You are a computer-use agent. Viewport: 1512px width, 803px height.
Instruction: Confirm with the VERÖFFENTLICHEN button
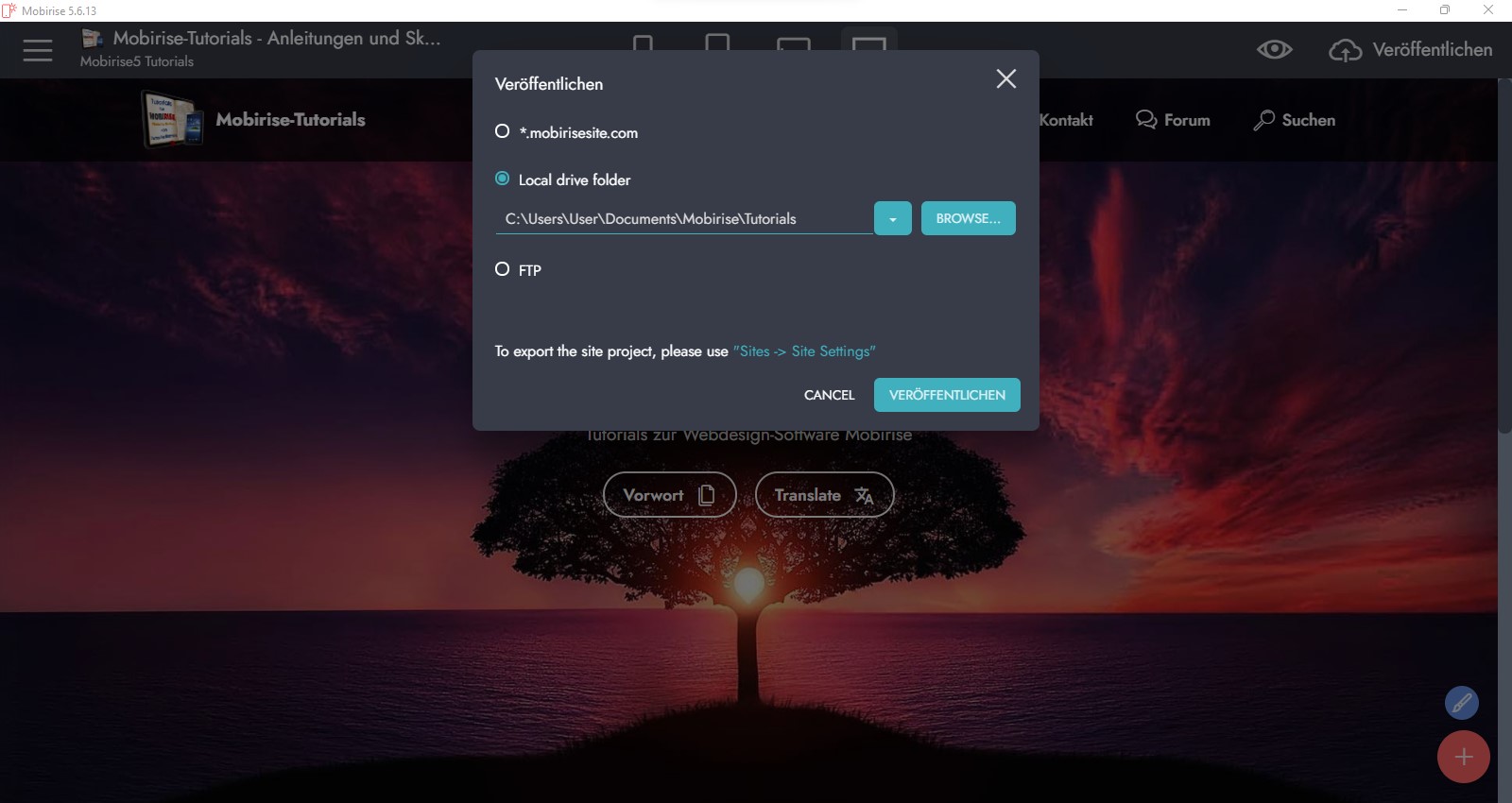pyautogui.click(x=947, y=395)
